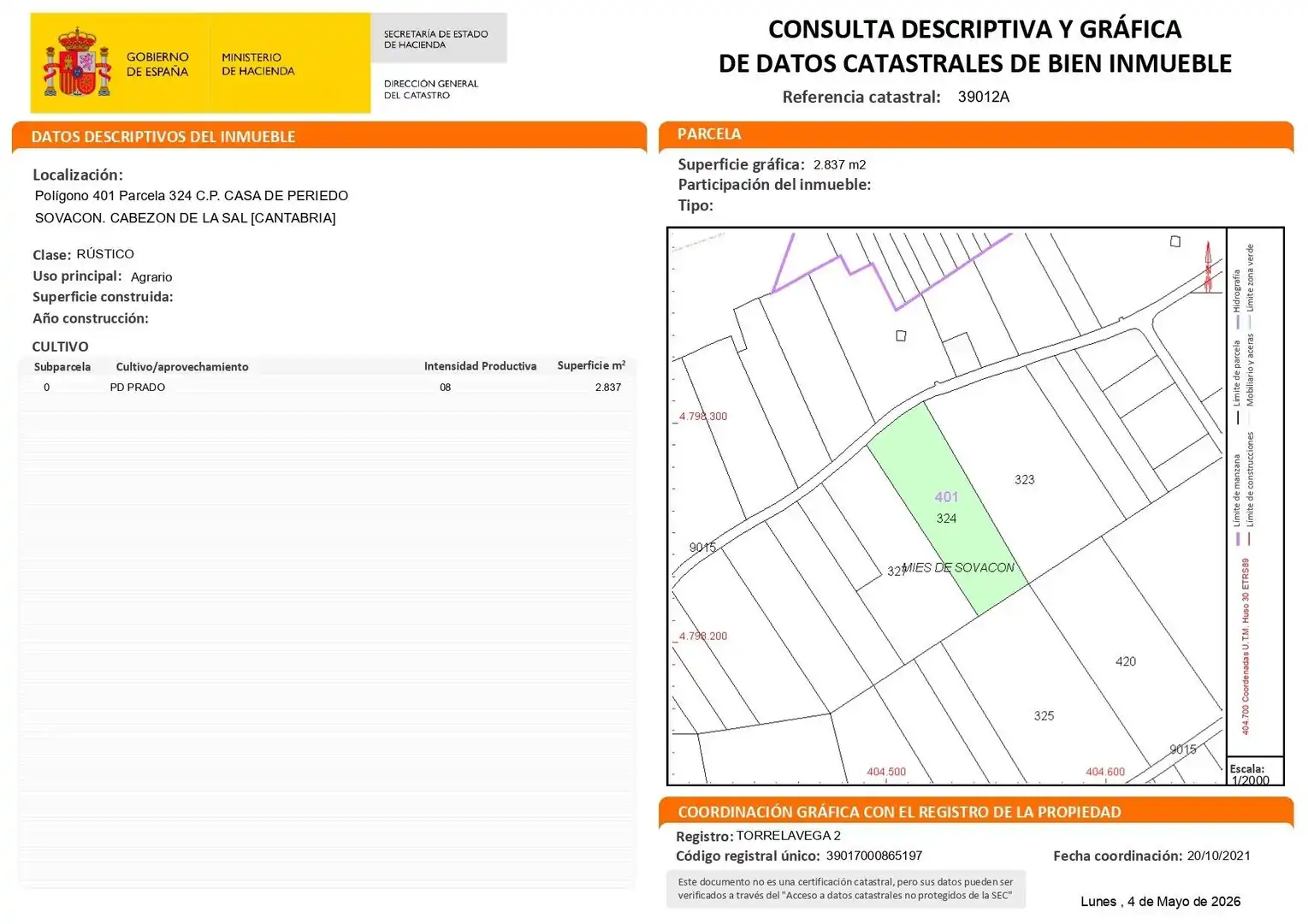The width and height of the screenshot is (1308, 924).
Task: Select the 2.837 surface cell in table
Action: point(608,388)
